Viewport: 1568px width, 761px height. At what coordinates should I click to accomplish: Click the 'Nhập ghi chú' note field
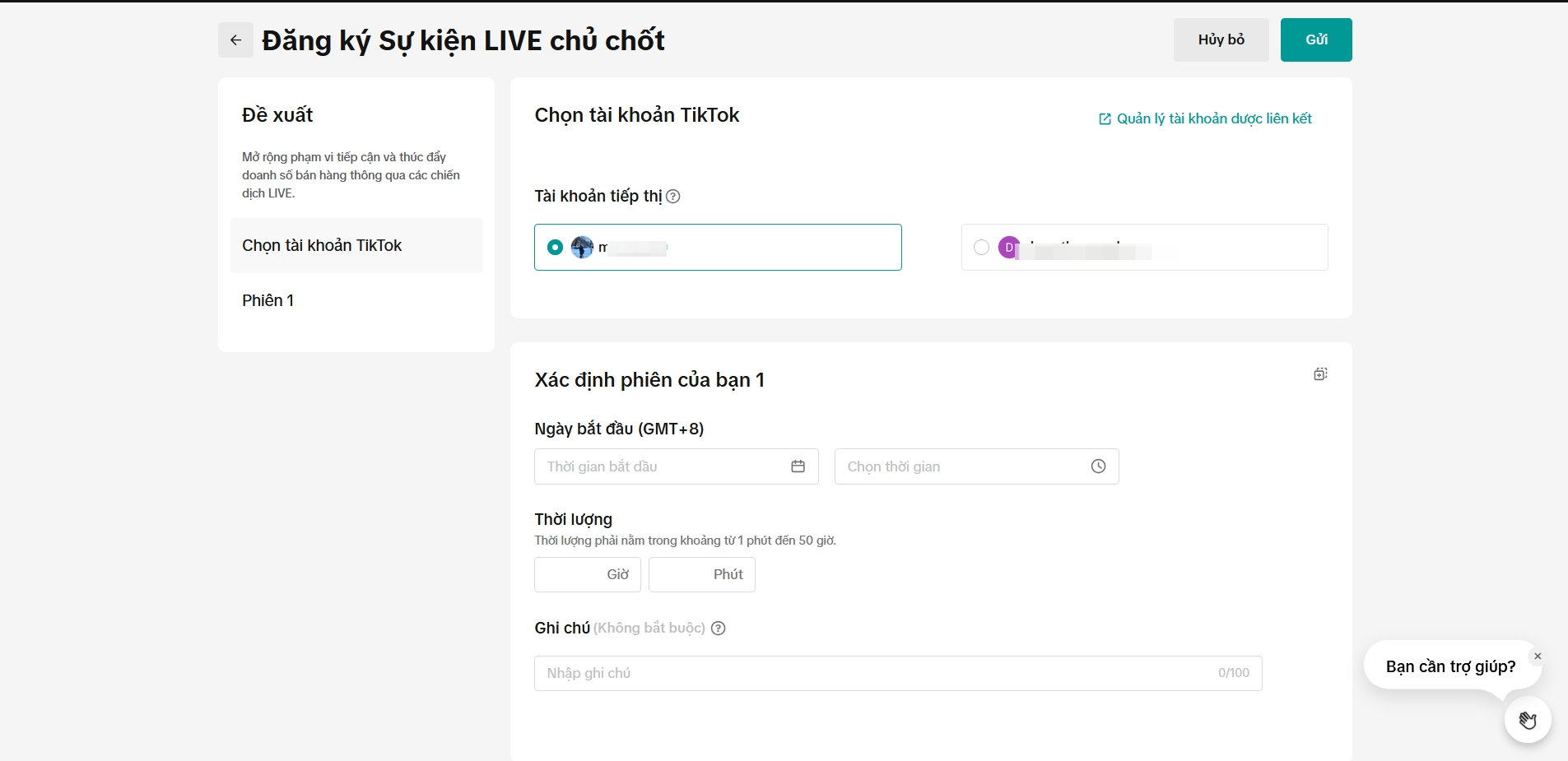pos(872,673)
